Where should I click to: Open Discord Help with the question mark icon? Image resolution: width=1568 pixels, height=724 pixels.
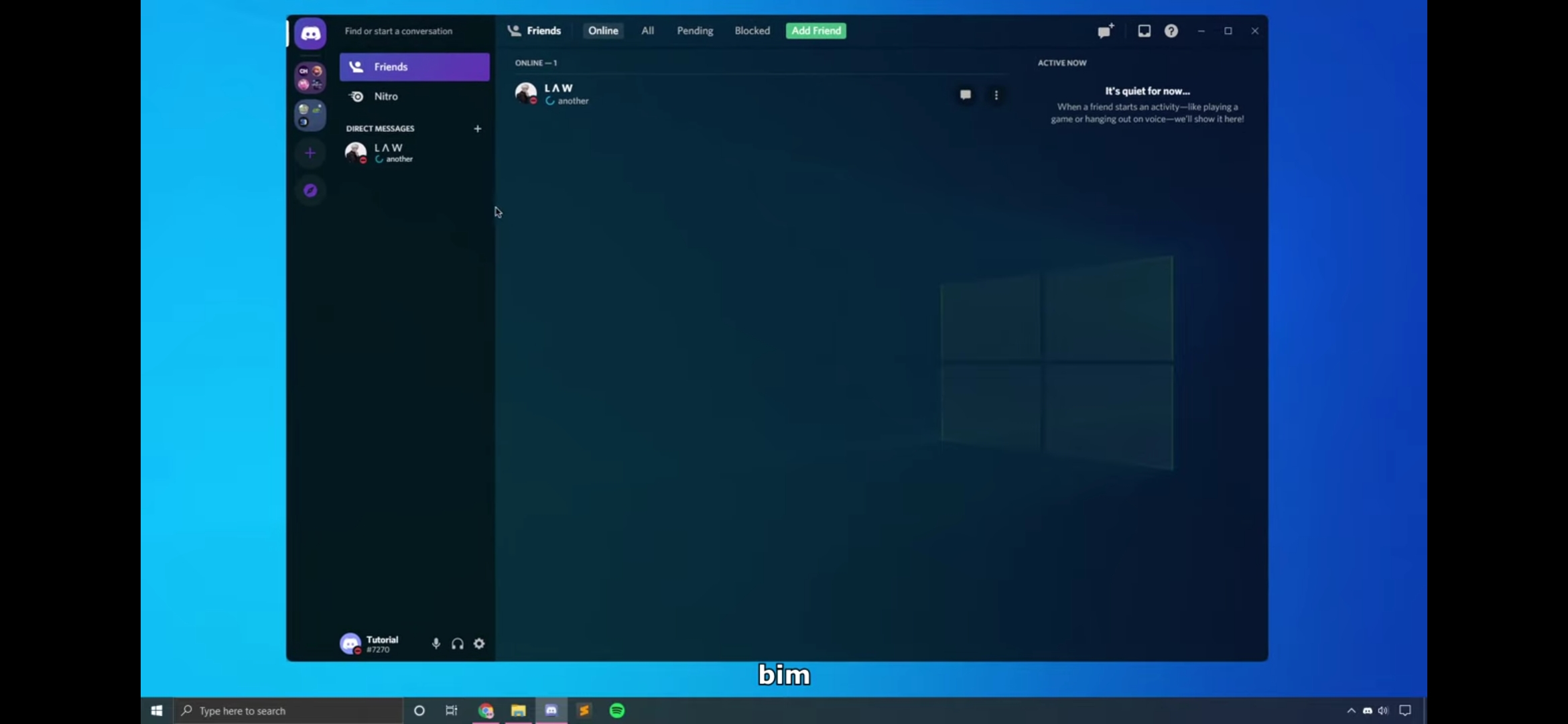point(1171,31)
